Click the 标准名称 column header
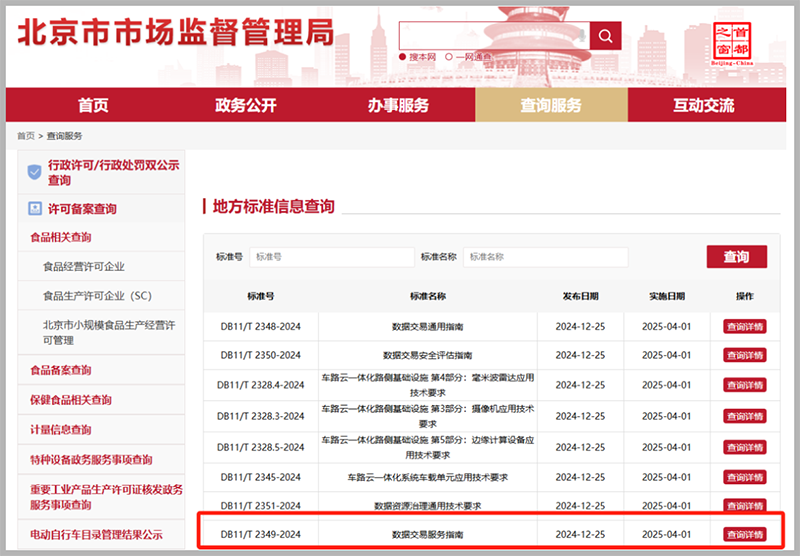 [428, 296]
